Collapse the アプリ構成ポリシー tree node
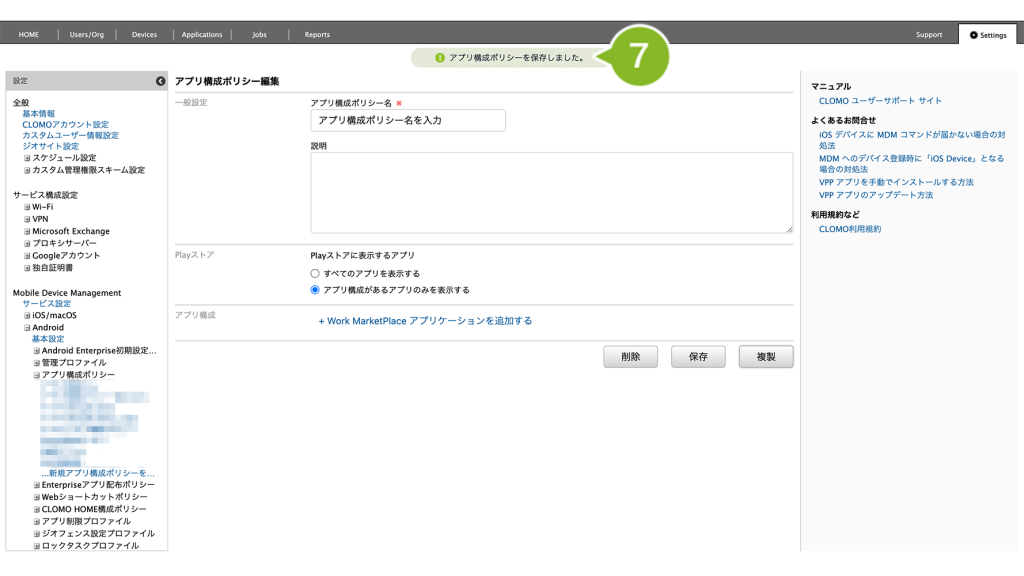Image resolution: width=1024 pixels, height=576 pixels. [36, 375]
